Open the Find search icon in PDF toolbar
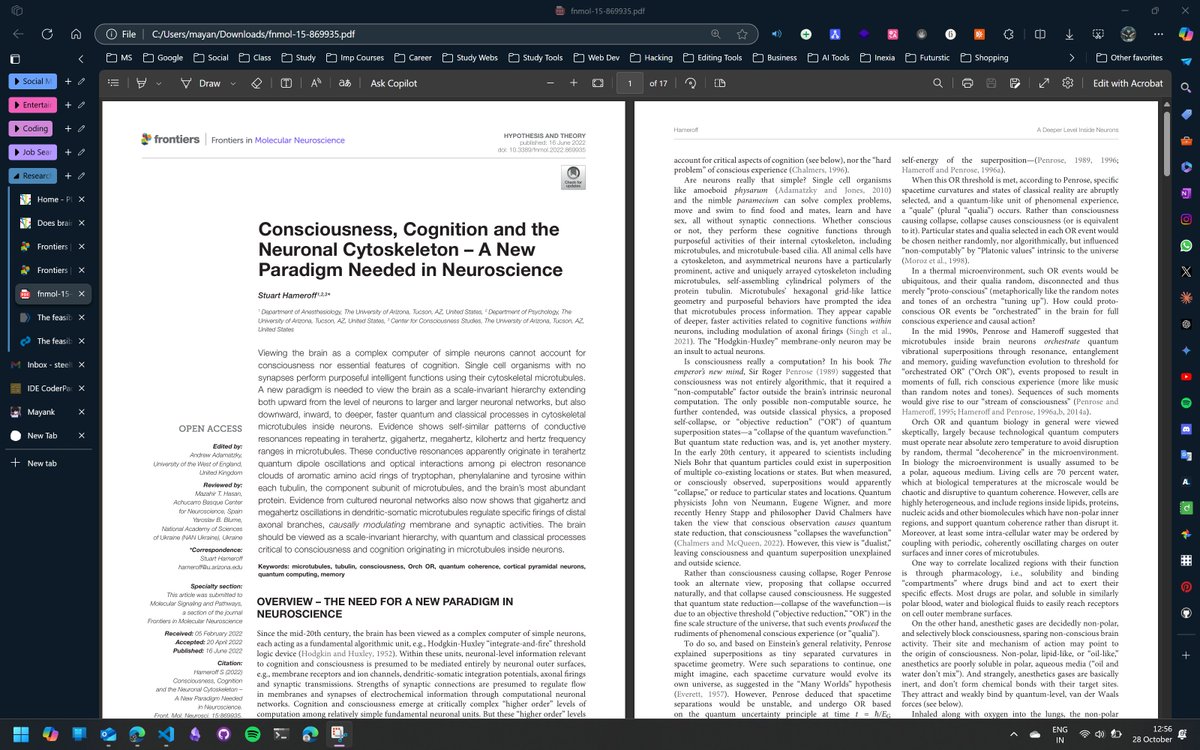 point(939,83)
